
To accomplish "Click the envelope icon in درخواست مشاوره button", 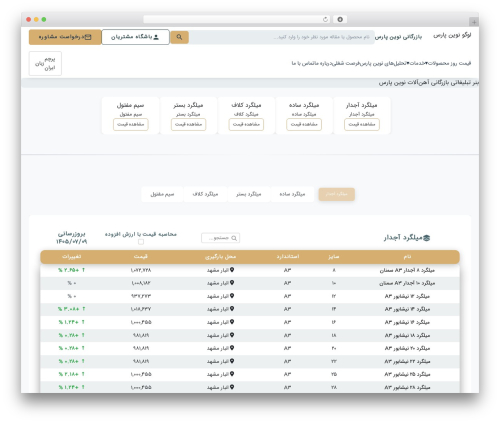I will click(88, 37).
